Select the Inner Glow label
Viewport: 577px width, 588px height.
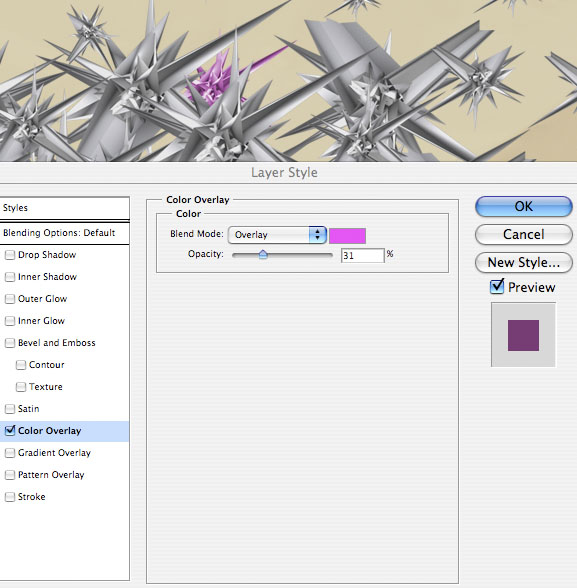[x=41, y=321]
